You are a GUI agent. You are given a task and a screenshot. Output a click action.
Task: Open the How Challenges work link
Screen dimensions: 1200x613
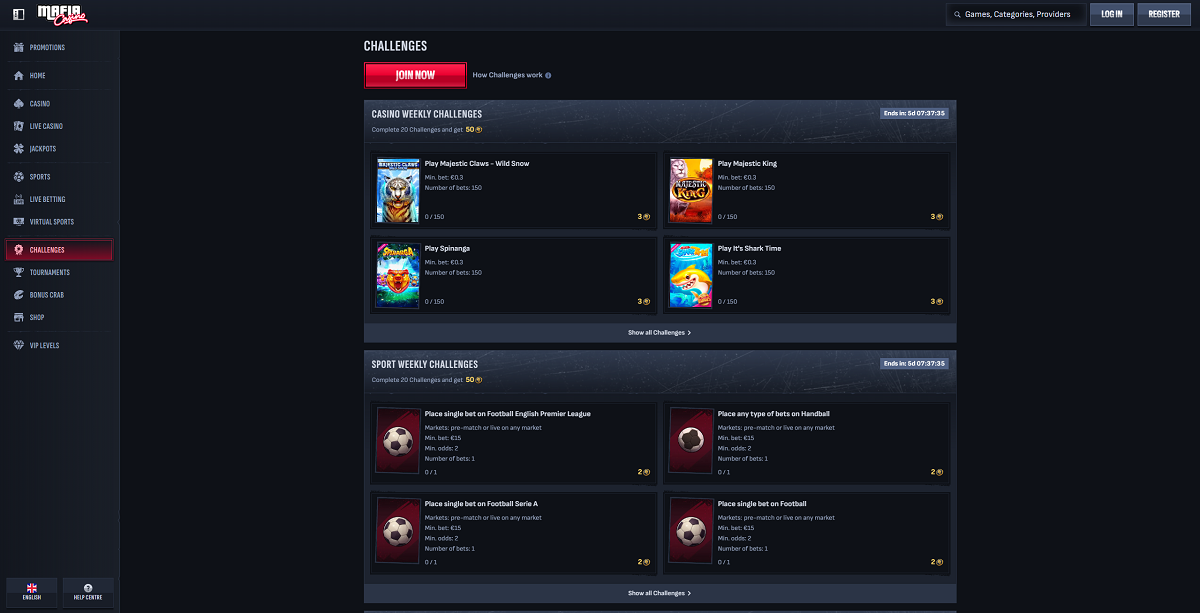[x=508, y=75]
